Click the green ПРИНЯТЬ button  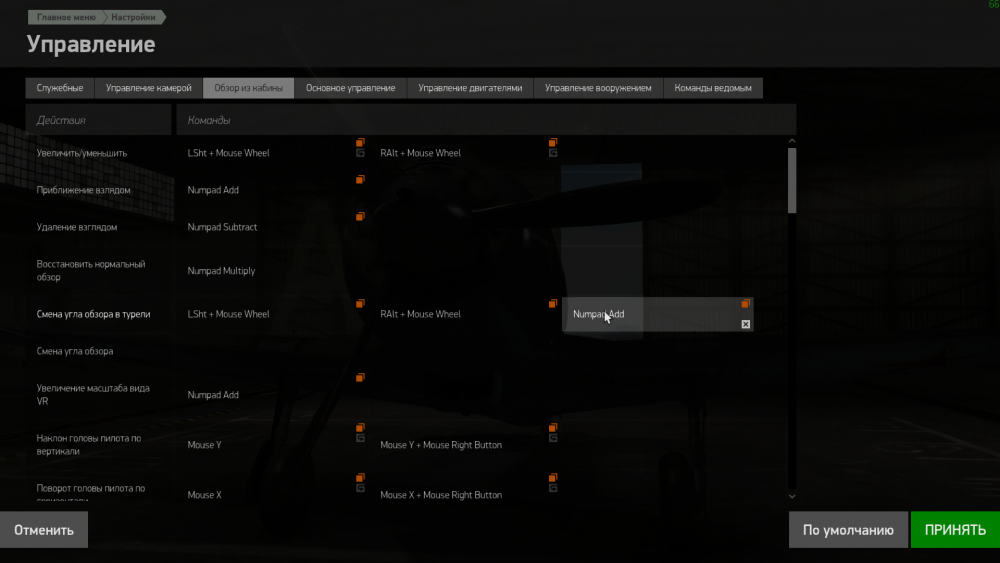click(955, 530)
